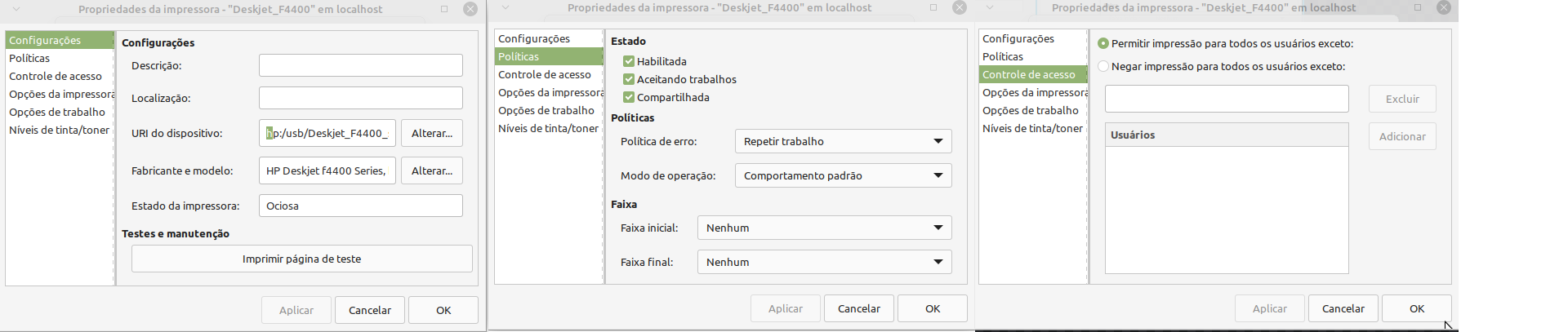This screenshot has height=332, width=1568.
Task: Select Opções da impressora in right window
Action: 1033,92
